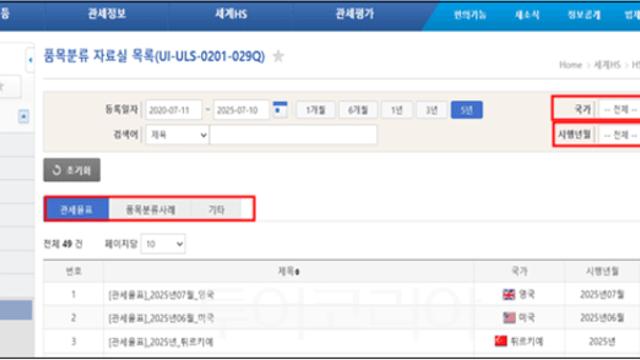
Task: Select the 6개월 period toggle
Action: (358, 110)
